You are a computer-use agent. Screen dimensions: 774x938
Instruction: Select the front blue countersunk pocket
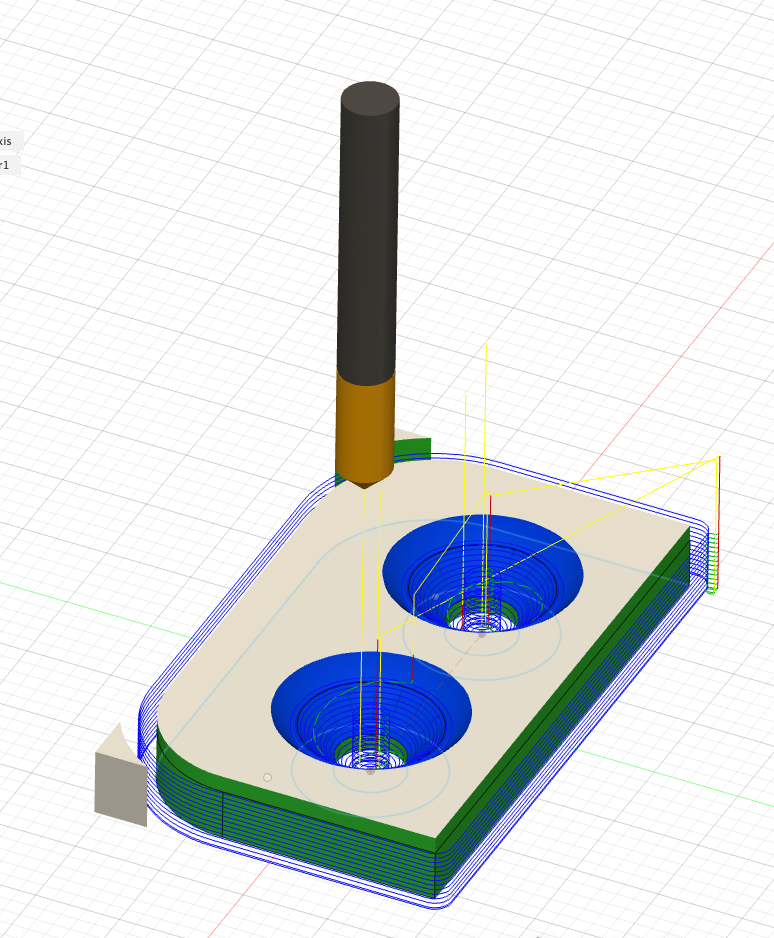coord(300,700)
